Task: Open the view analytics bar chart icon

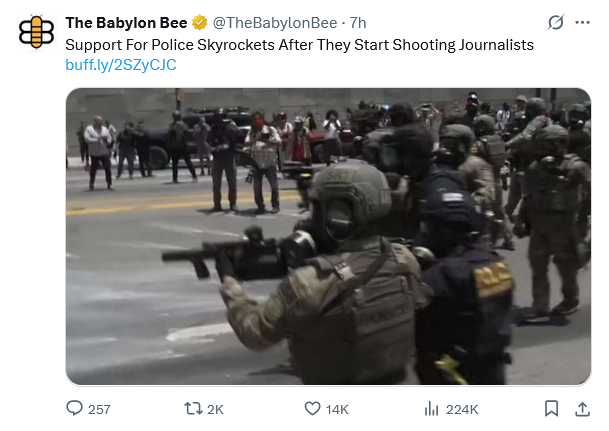Action: [432, 408]
